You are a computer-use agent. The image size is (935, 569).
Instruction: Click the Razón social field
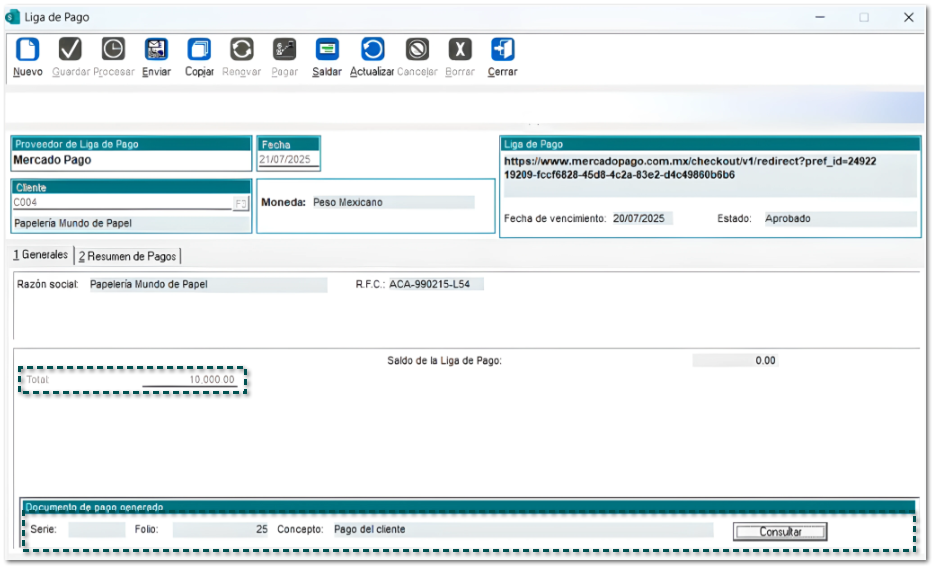pos(208,284)
